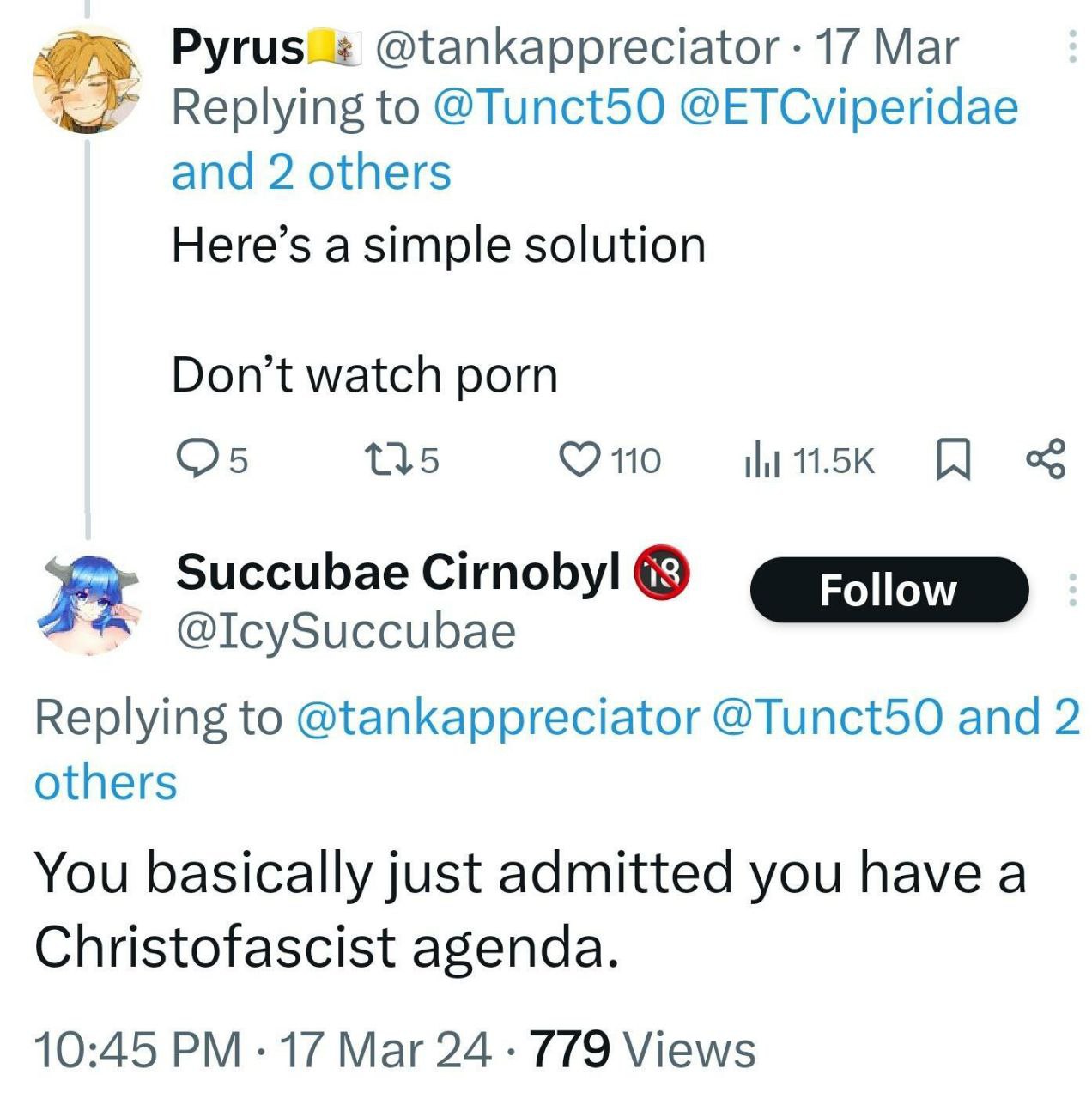Click the 779 Views count
The width and height of the screenshot is (1092, 1099).
click(643, 1049)
